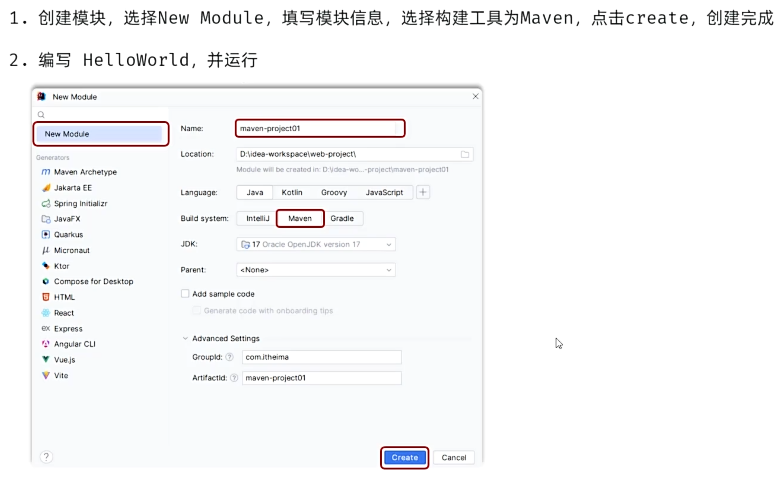Click the GroupId field com.itheima
This screenshot has height=479, width=779.
321,357
